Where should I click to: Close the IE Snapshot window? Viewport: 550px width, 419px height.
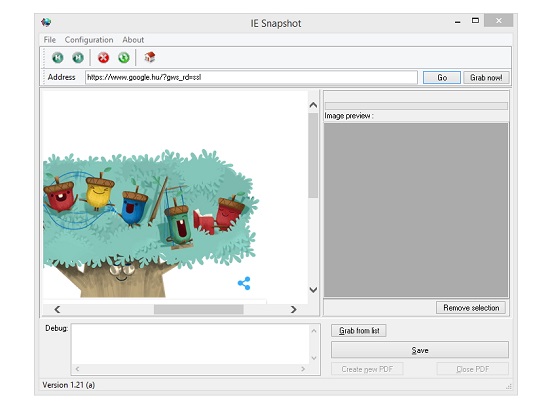click(498, 21)
